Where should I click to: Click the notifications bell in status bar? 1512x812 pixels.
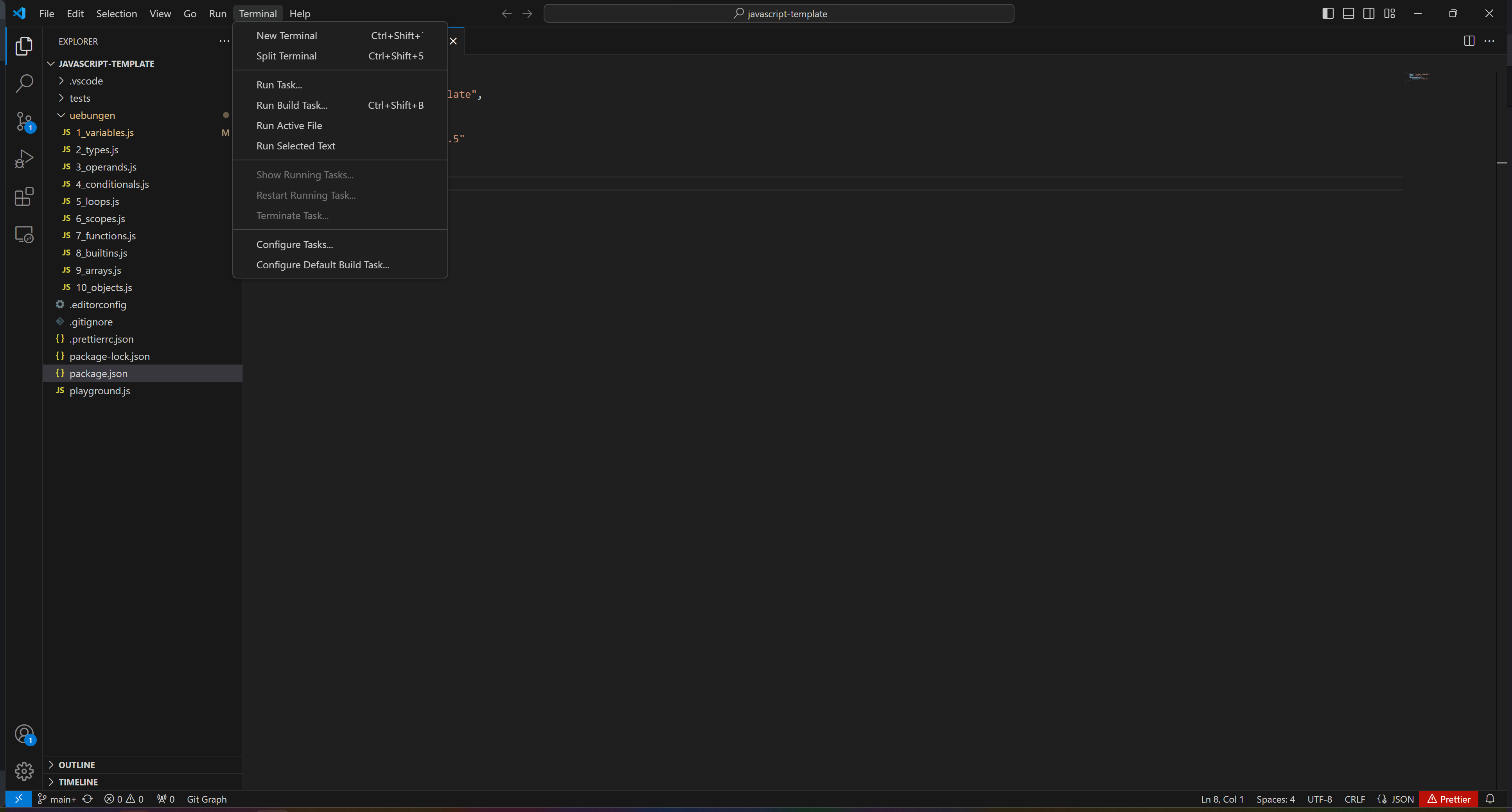click(x=1490, y=799)
